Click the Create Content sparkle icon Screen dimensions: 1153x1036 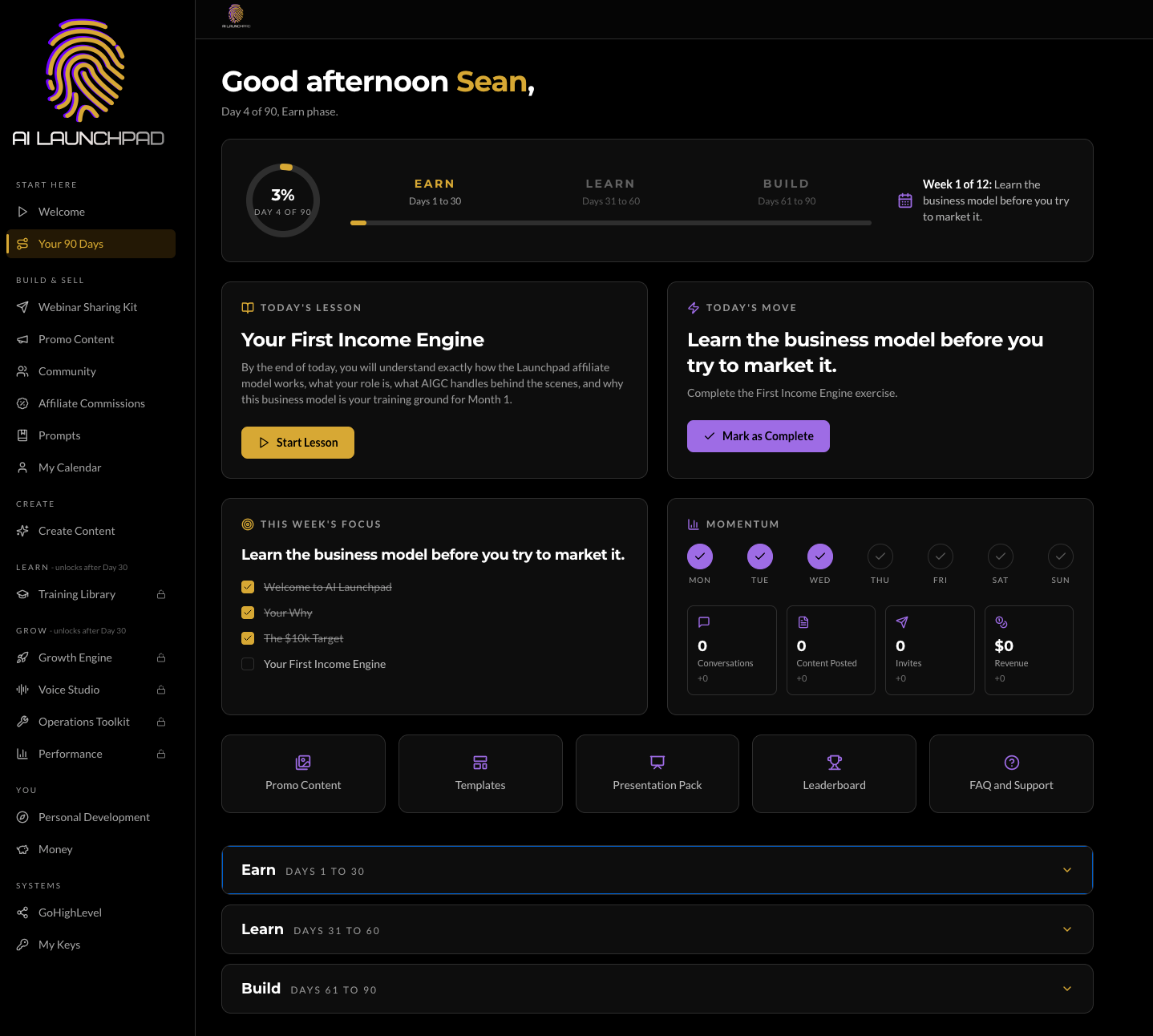pos(22,531)
